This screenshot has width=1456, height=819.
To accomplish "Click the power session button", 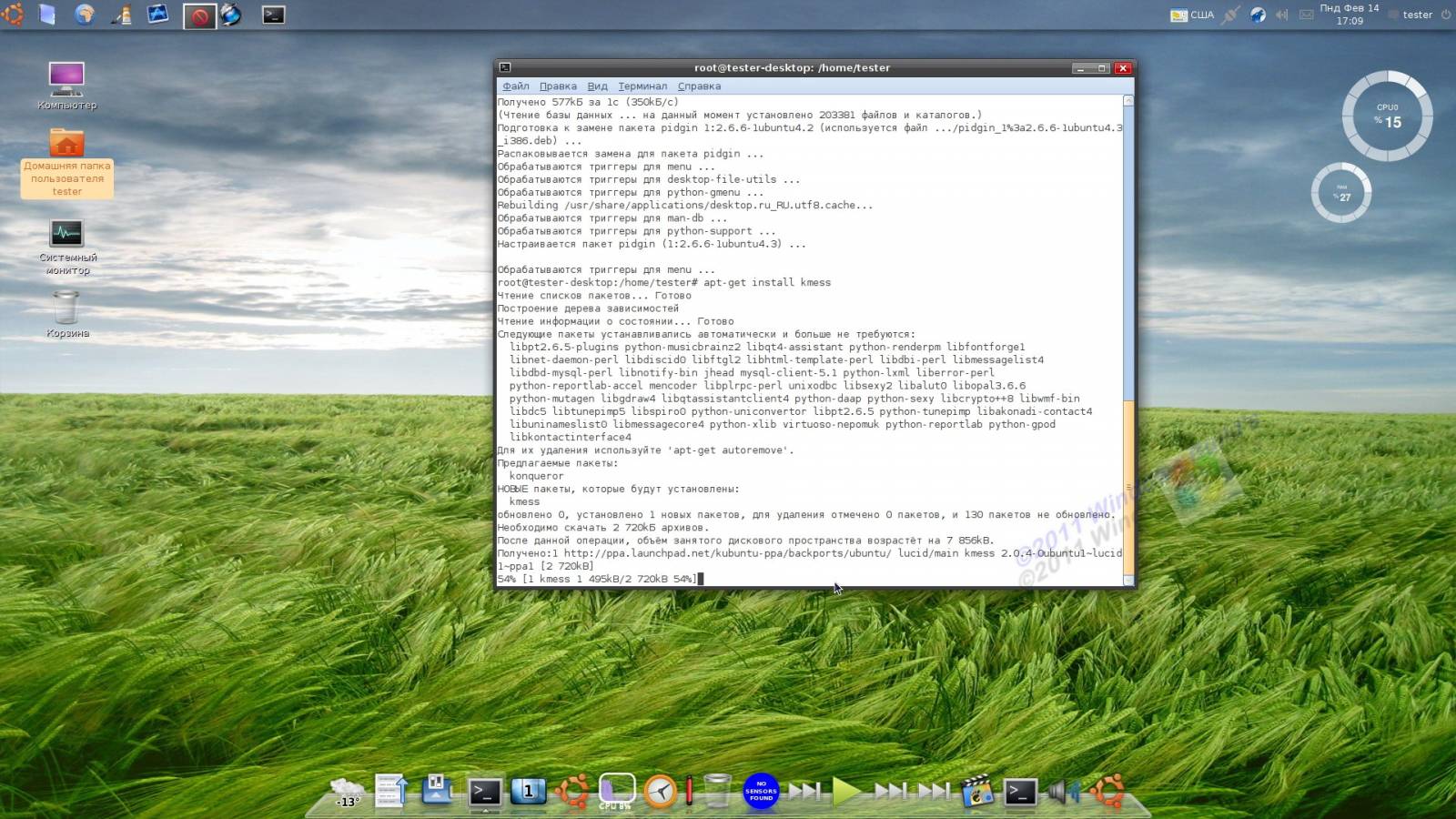I will point(1445,15).
